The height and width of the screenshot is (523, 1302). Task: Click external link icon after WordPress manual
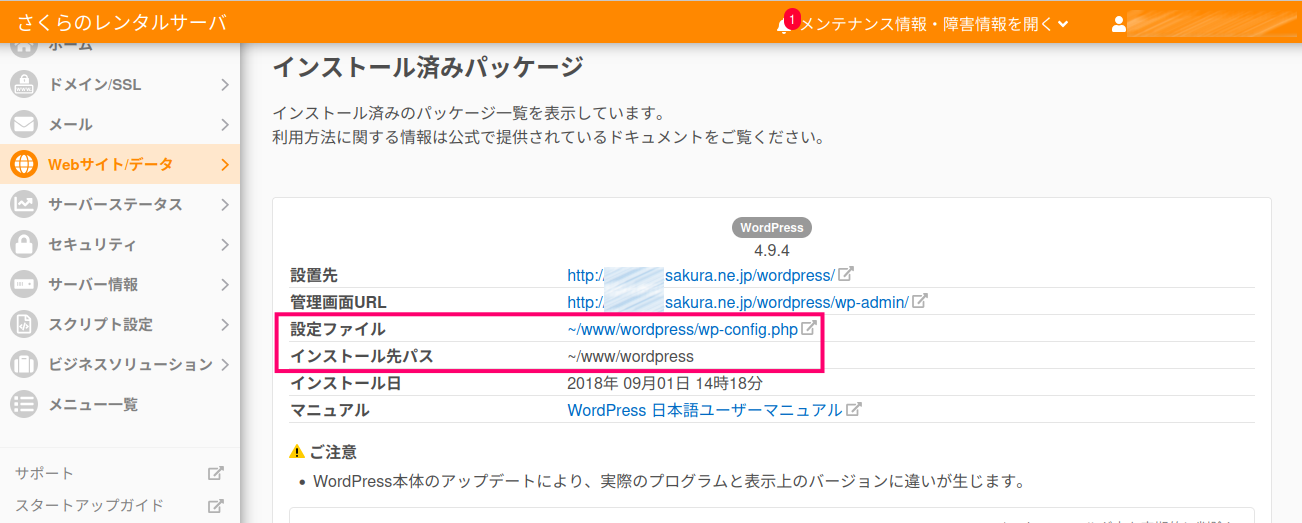854,409
